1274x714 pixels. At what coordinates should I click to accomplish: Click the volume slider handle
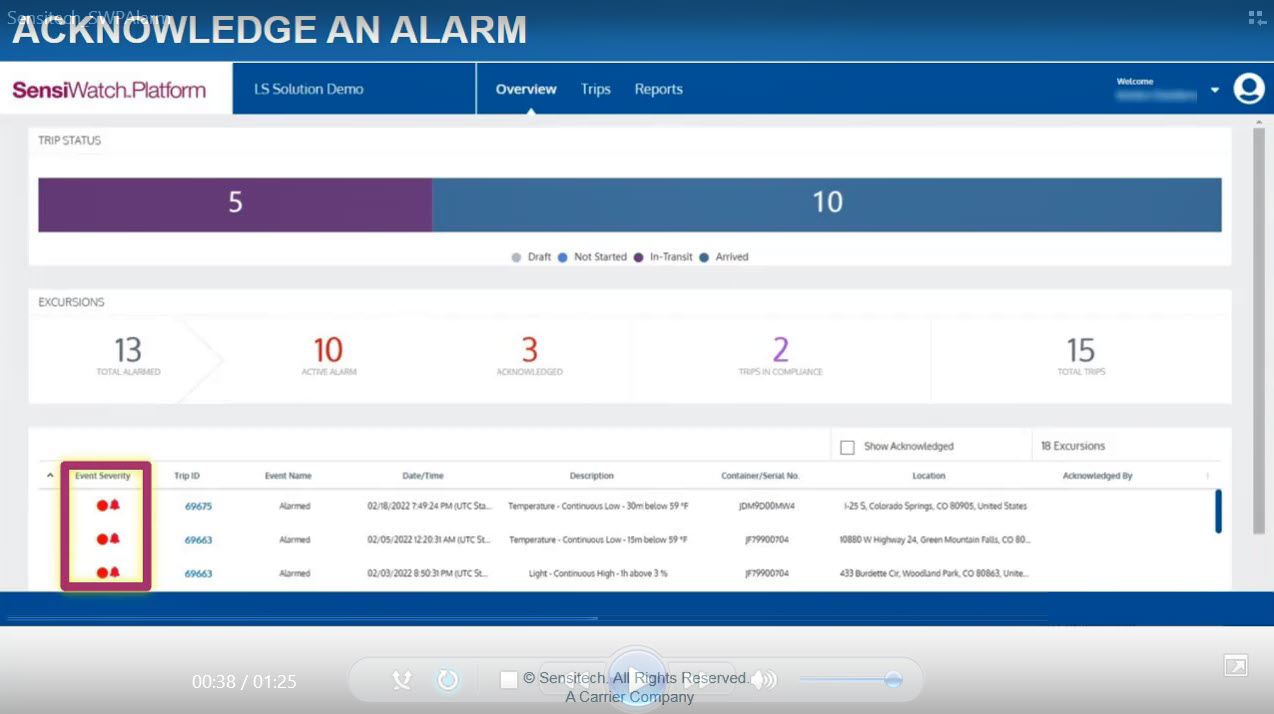(893, 680)
